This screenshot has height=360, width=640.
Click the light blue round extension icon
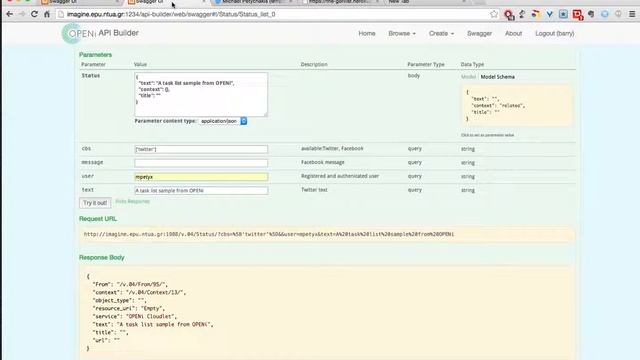tap(604, 14)
